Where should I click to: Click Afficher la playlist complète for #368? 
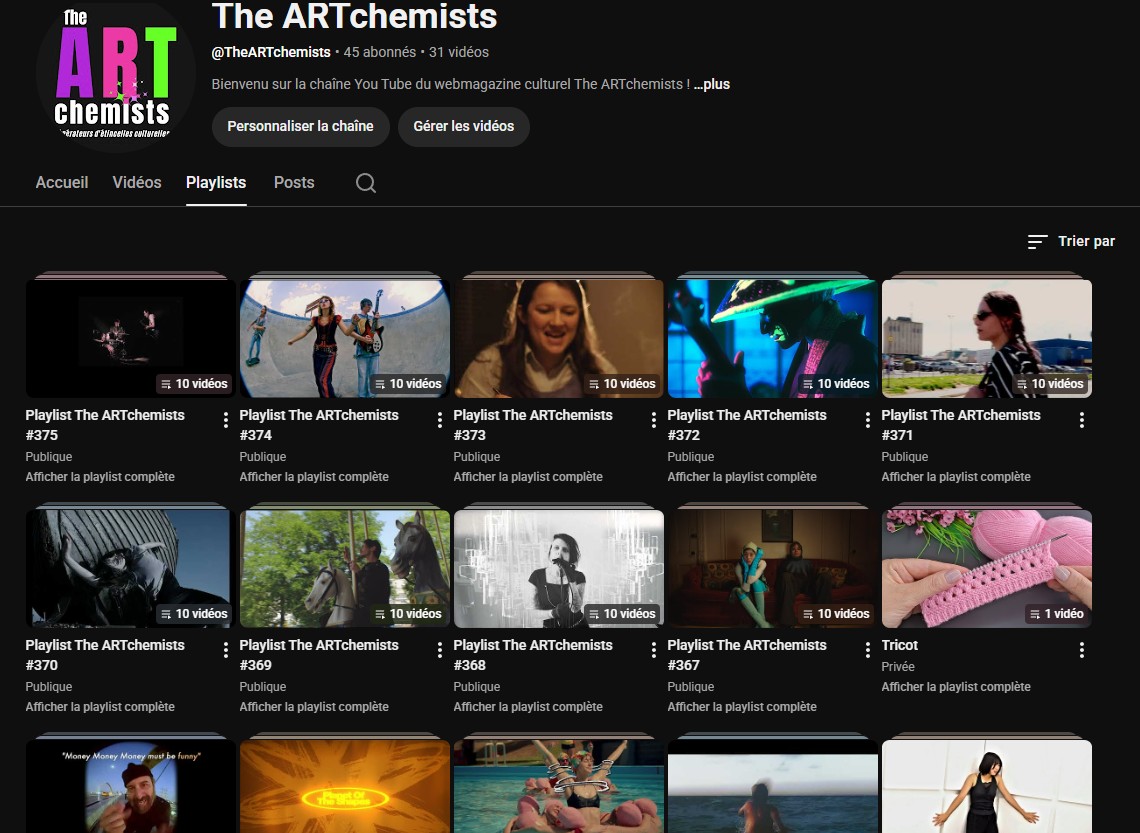click(528, 707)
